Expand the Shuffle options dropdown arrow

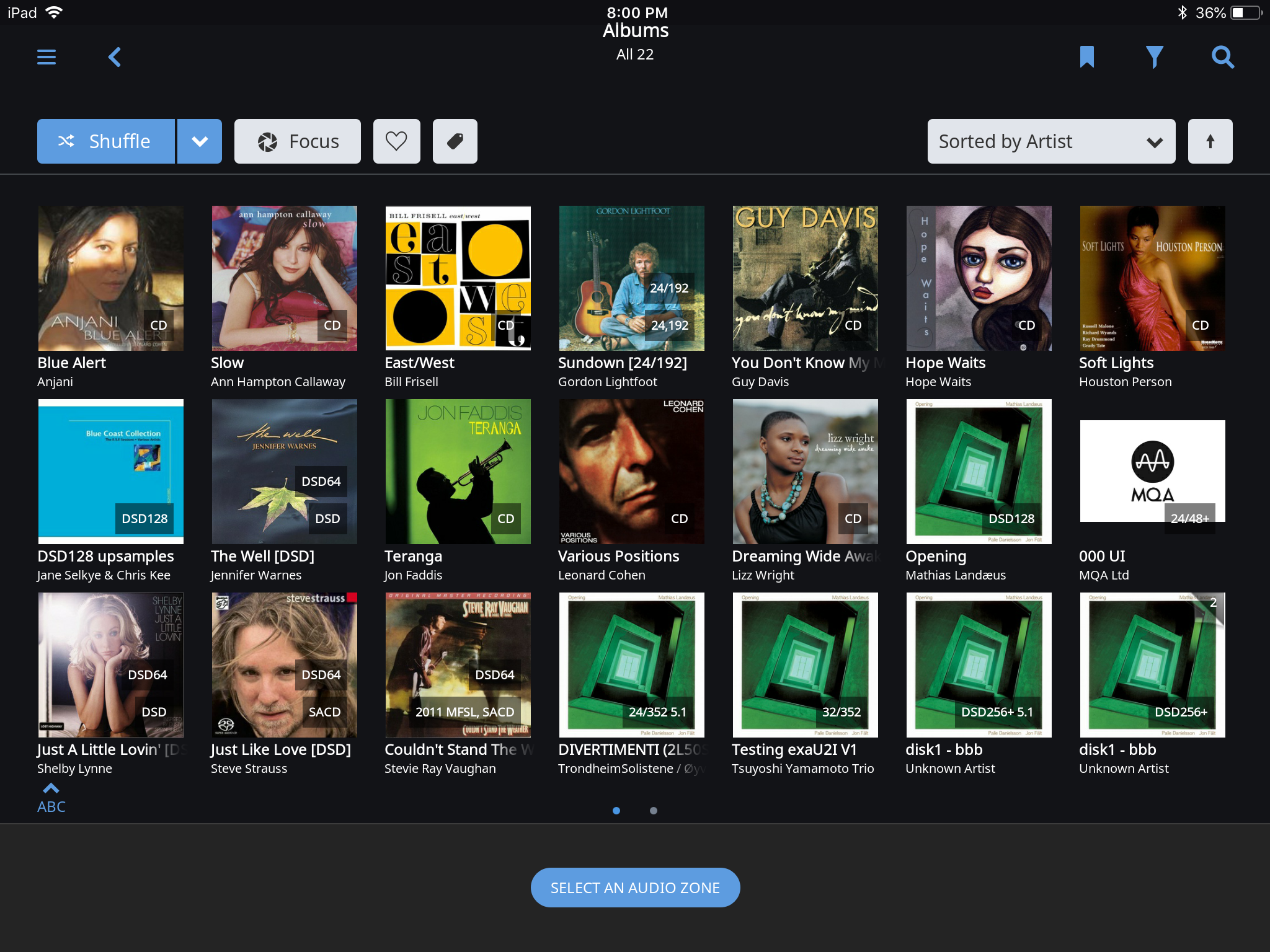pyautogui.click(x=200, y=141)
